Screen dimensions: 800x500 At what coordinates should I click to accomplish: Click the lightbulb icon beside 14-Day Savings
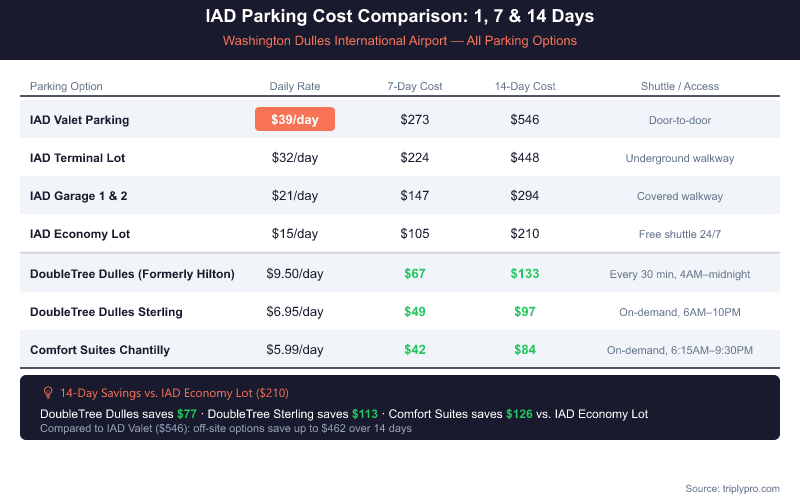[47, 393]
